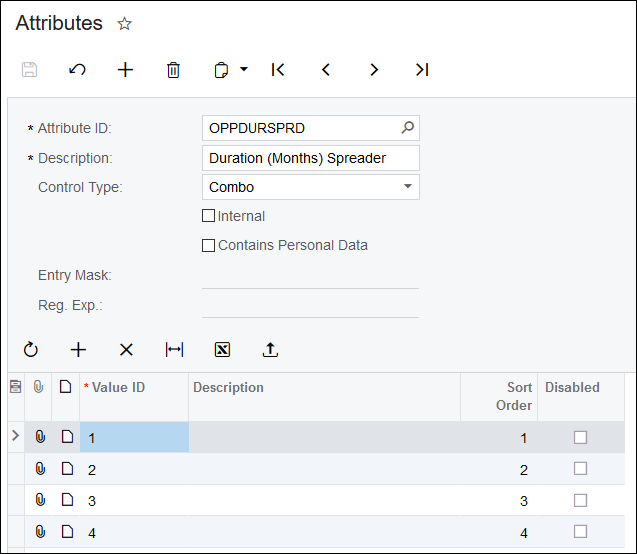Toggle the Internal checkbox
The height and width of the screenshot is (554, 637).
point(208,216)
